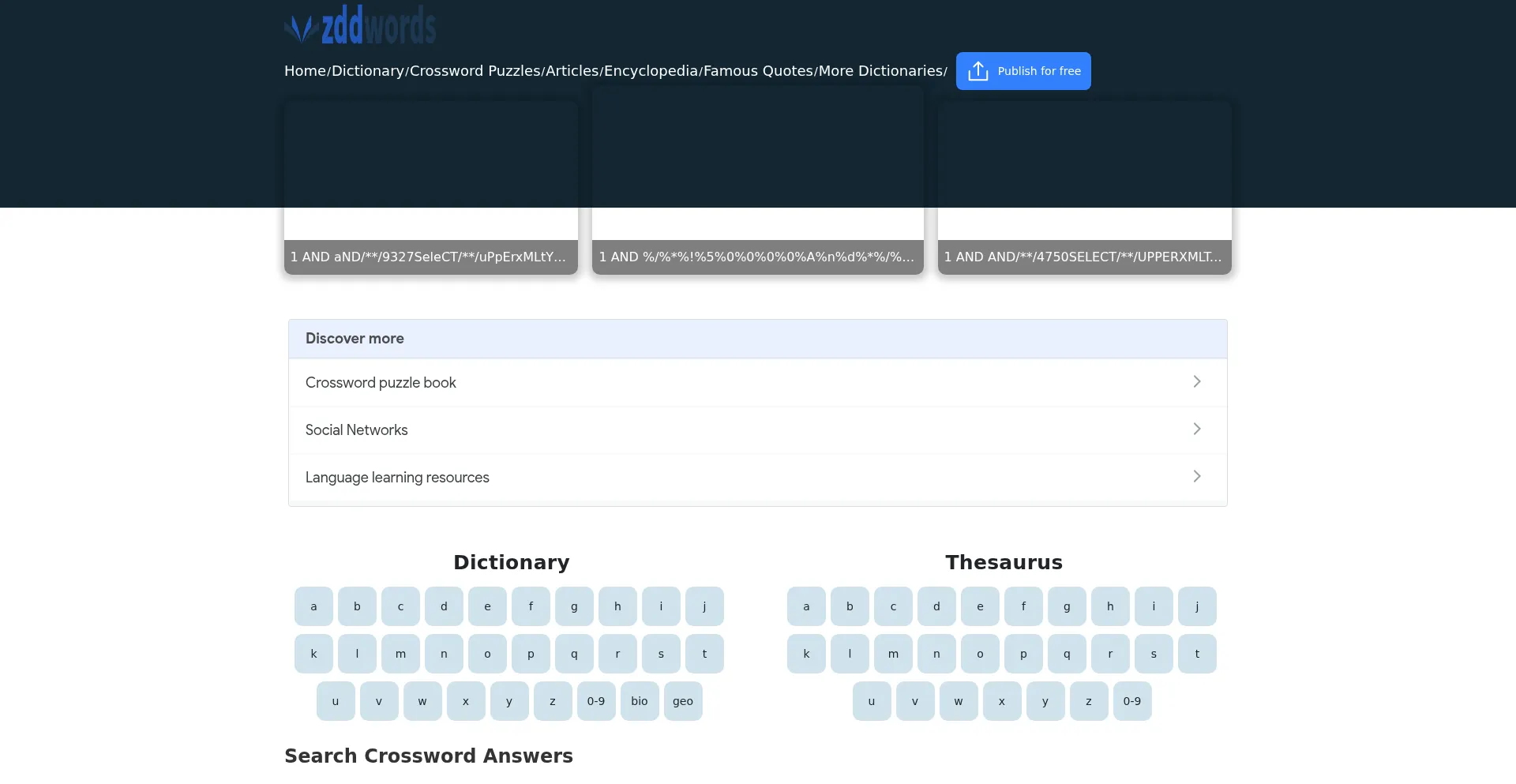Select Dictionary letter s
The image size is (1516, 784).
click(x=661, y=654)
